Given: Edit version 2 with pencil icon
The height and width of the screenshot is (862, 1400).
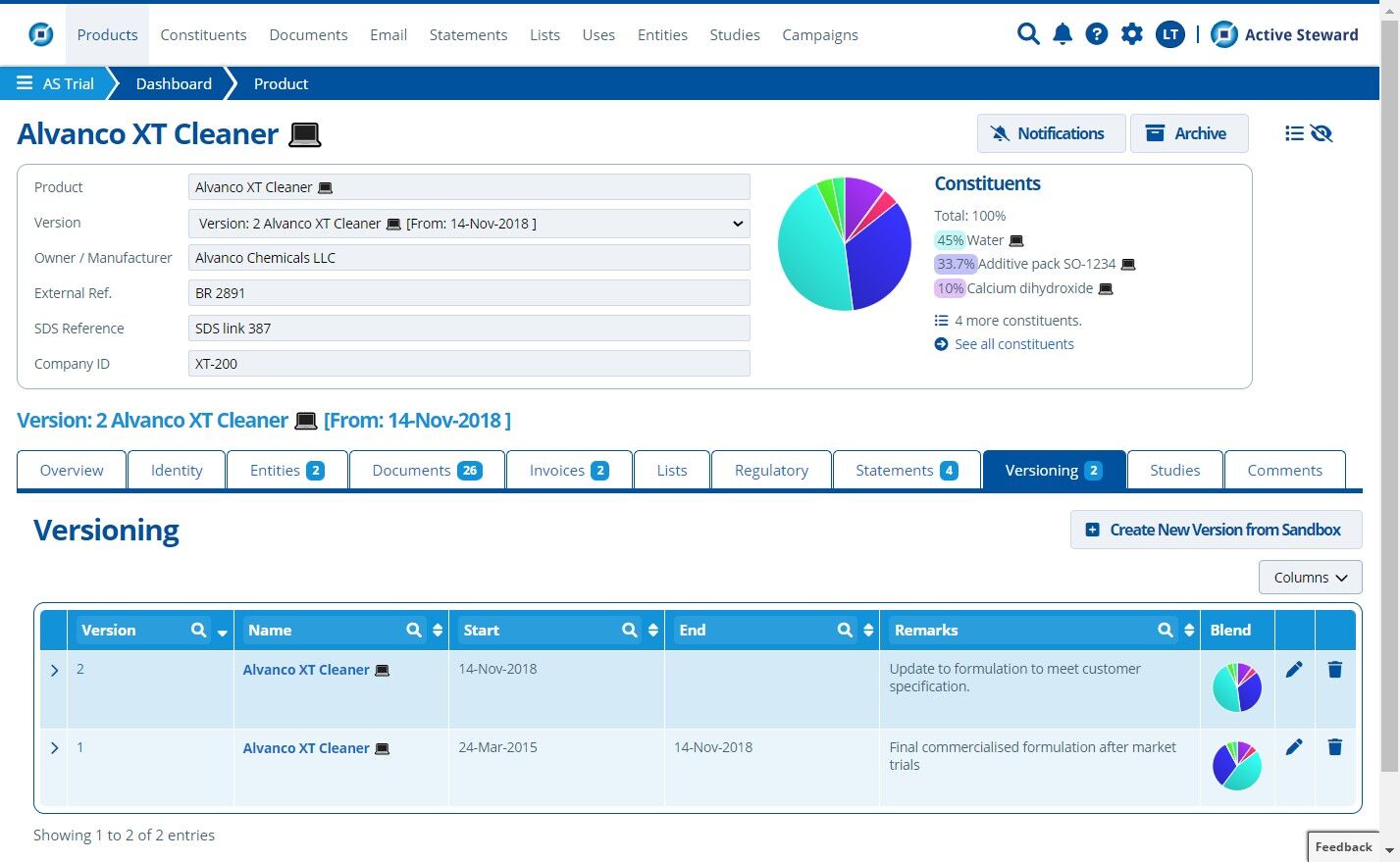Looking at the screenshot, I should (x=1294, y=669).
